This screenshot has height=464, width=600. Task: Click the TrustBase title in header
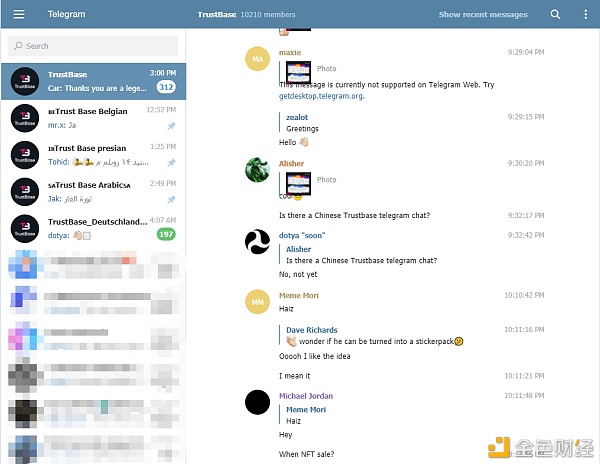coord(217,15)
